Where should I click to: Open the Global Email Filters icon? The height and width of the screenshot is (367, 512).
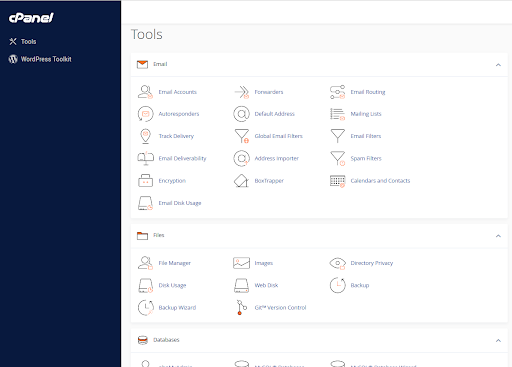(242, 136)
